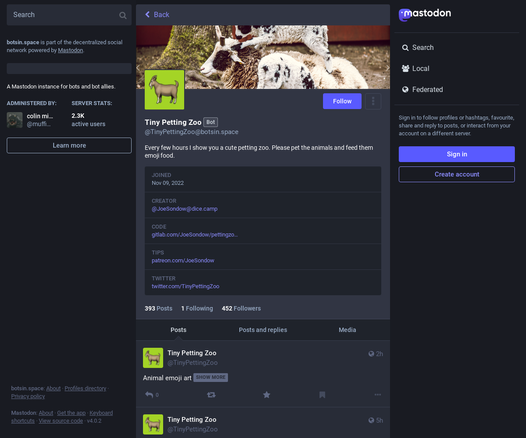Switch to Posts and replies tab

tap(263, 330)
